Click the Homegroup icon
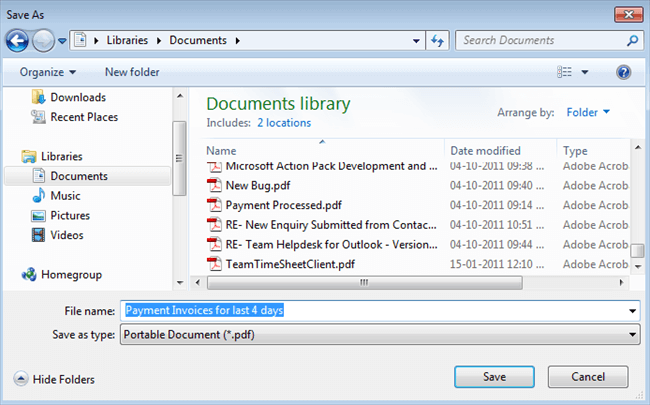 point(29,274)
